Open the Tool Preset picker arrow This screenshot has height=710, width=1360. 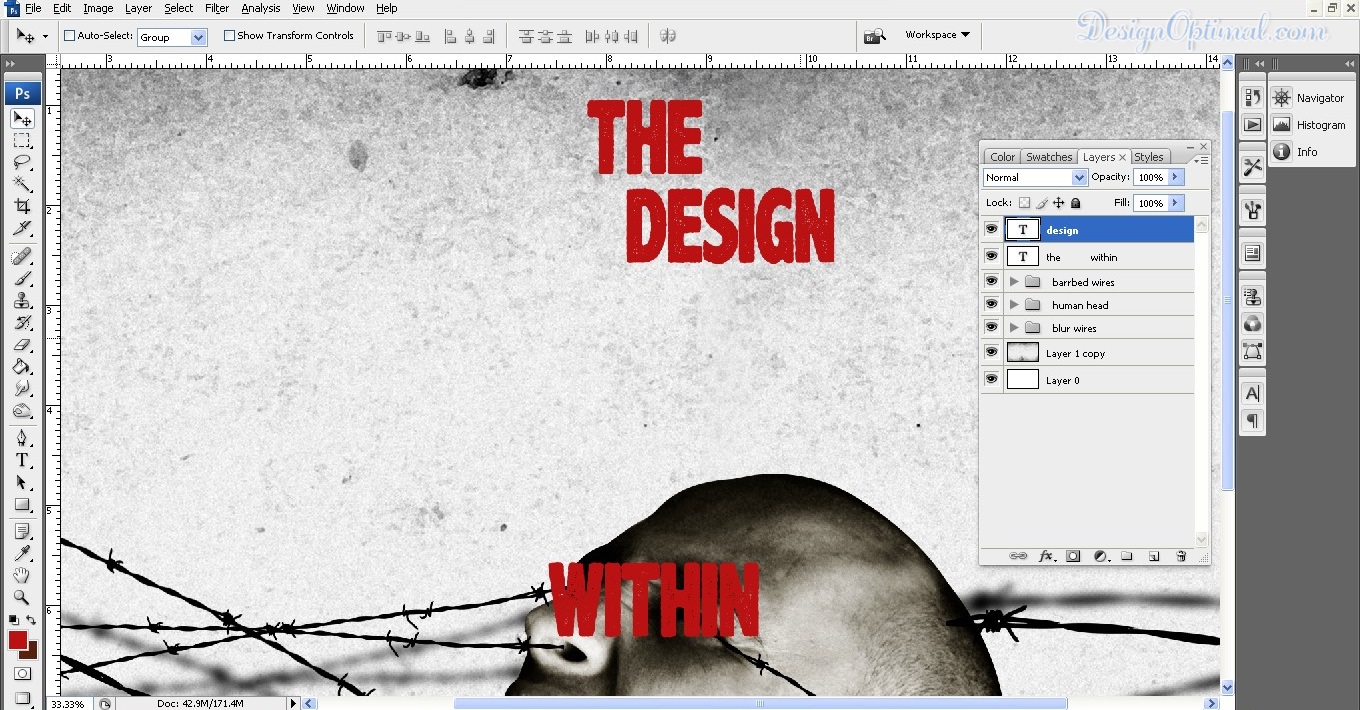coord(44,37)
